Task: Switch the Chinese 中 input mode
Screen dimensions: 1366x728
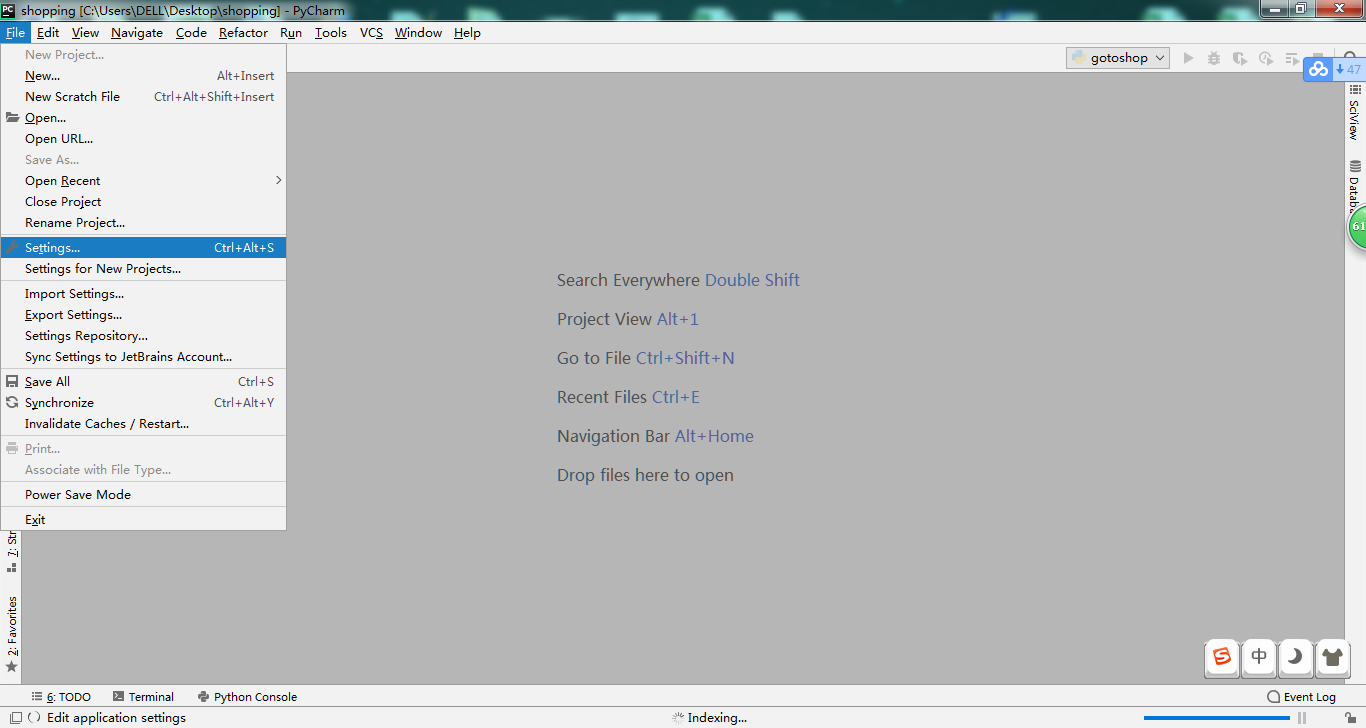Action: tap(1259, 657)
